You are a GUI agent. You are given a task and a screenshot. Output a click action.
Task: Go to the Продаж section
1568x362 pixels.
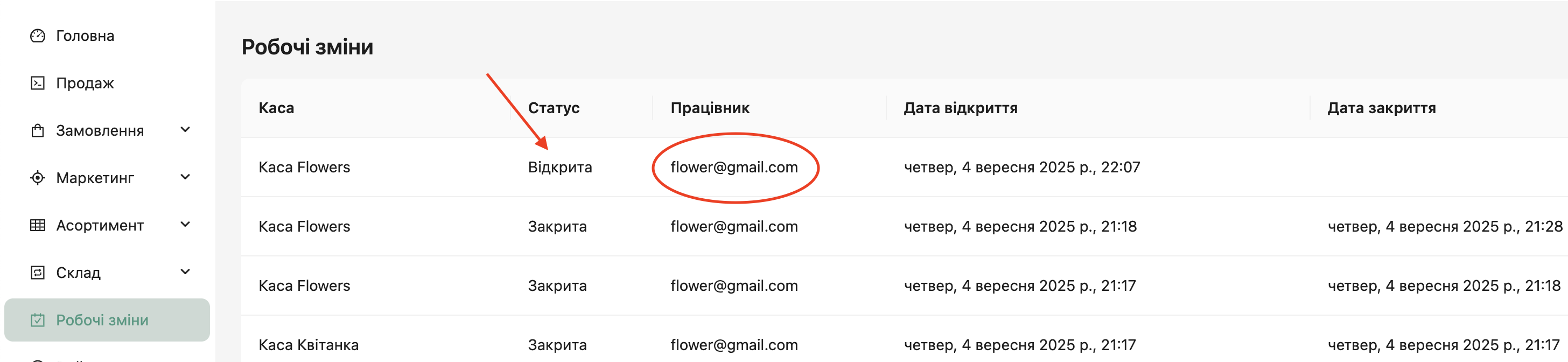(x=85, y=83)
